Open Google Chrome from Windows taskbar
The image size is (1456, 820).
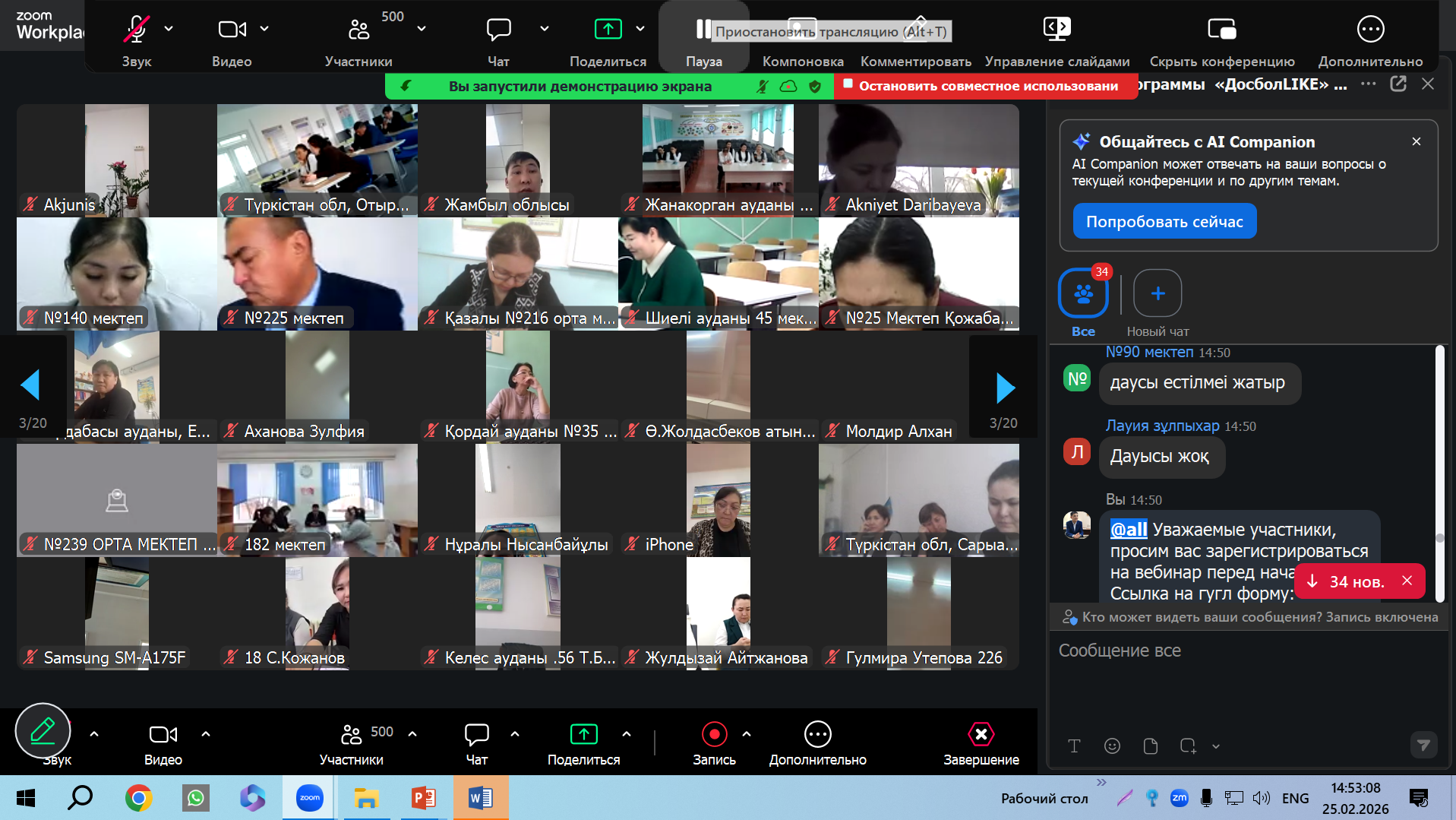138,798
